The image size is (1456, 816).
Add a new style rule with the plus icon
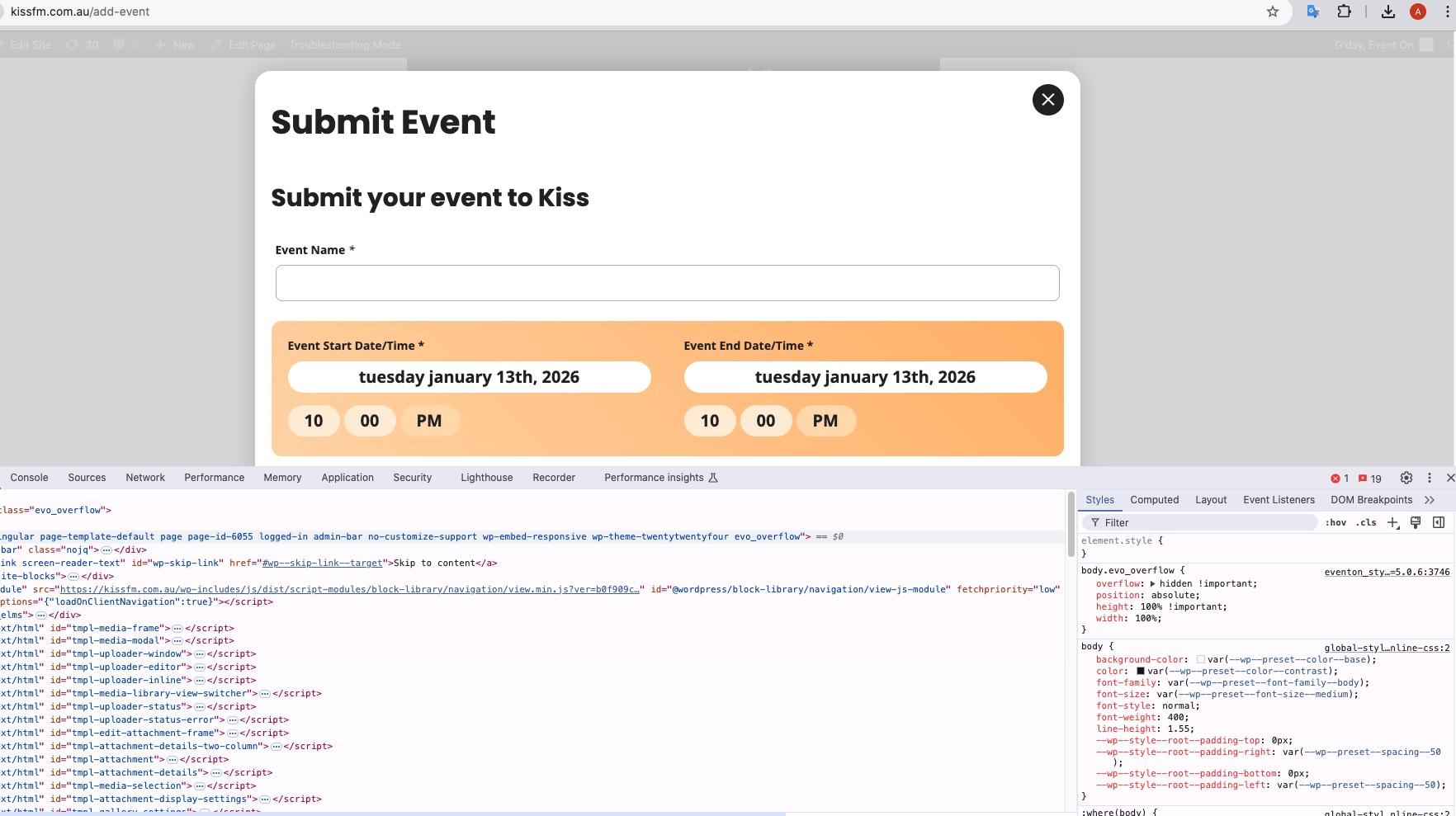click(1393, 522)
